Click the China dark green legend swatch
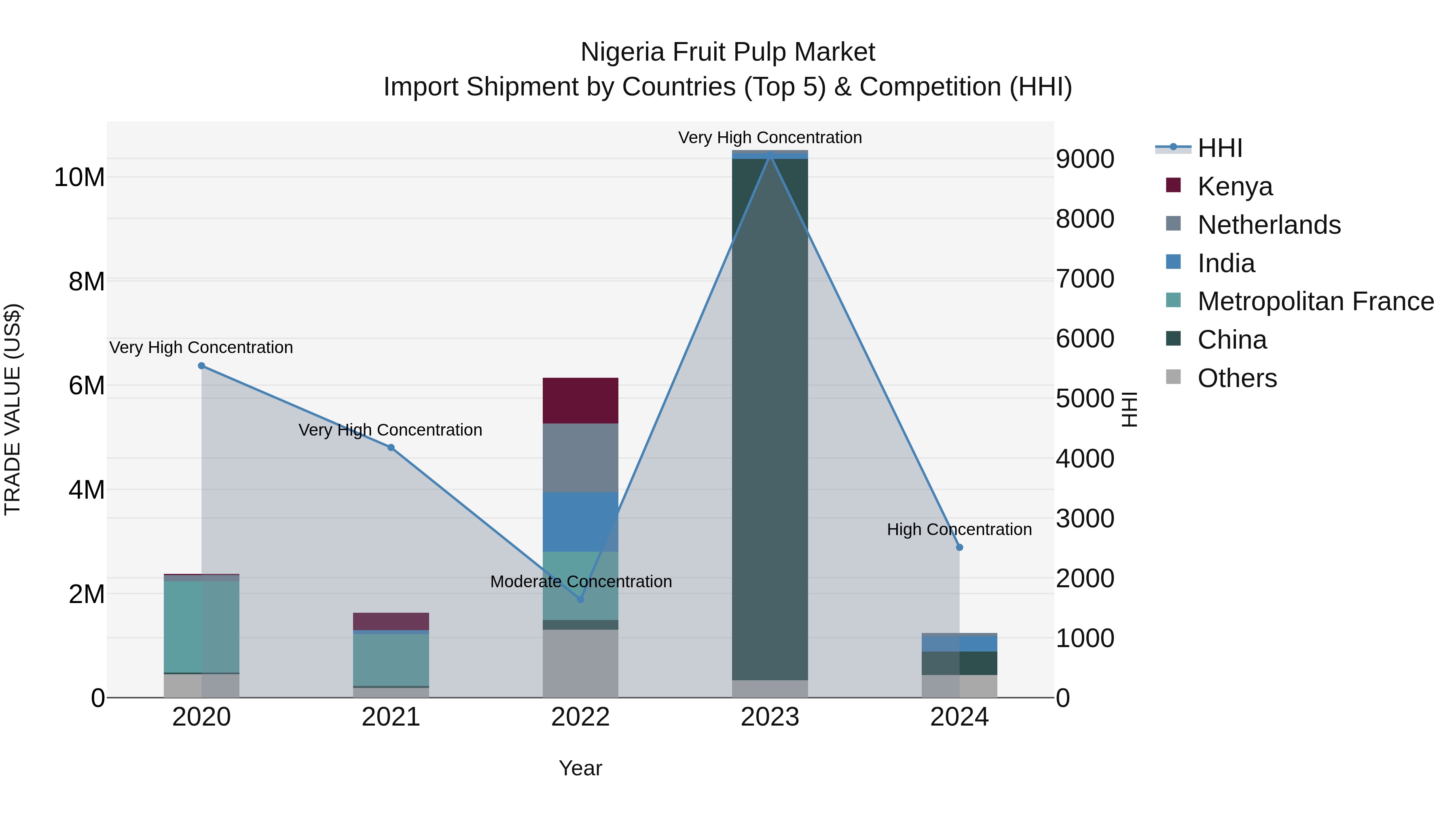The width and height of the screenshot is (1456, 819). point(1173,339)
